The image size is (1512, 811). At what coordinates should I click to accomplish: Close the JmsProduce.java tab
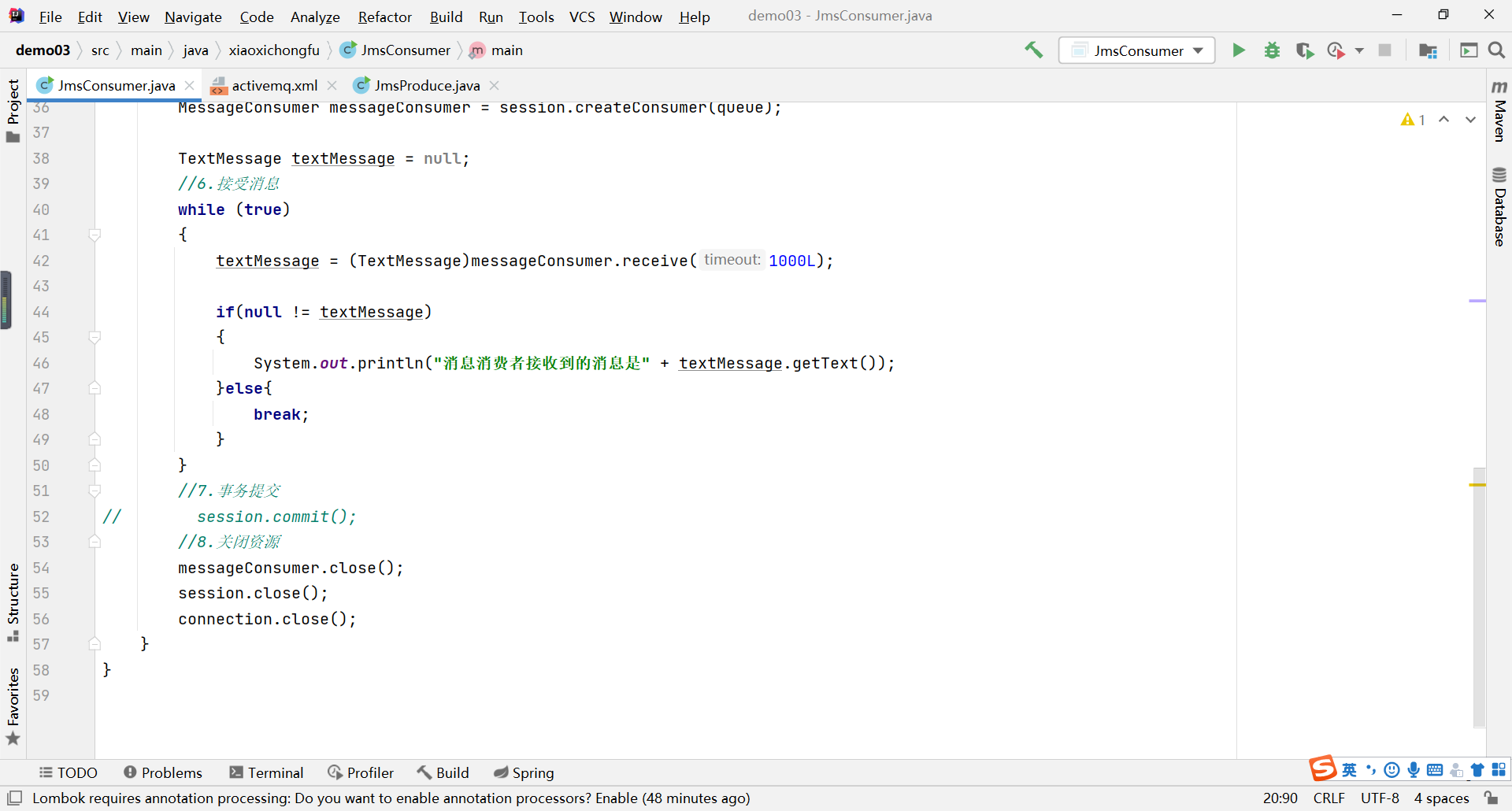pyautogui.click(x=495, y=85)
